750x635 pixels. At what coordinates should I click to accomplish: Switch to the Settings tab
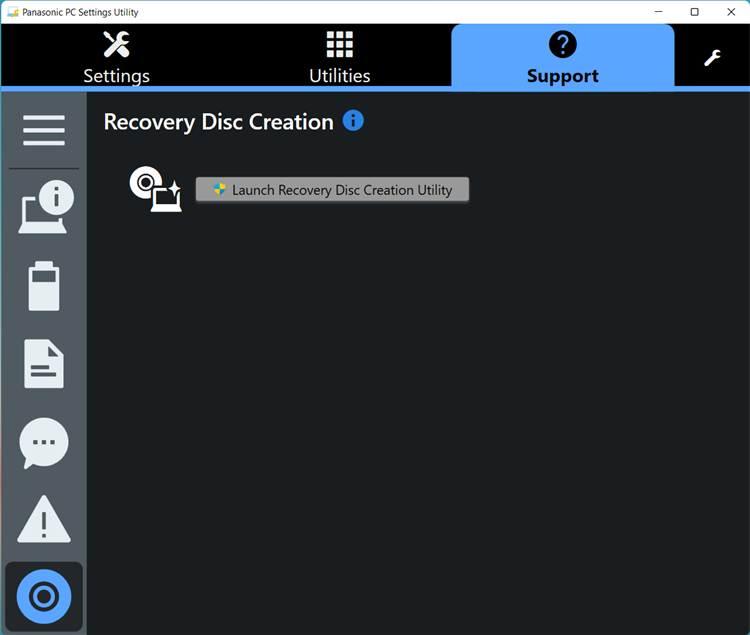tap(116, 56)
